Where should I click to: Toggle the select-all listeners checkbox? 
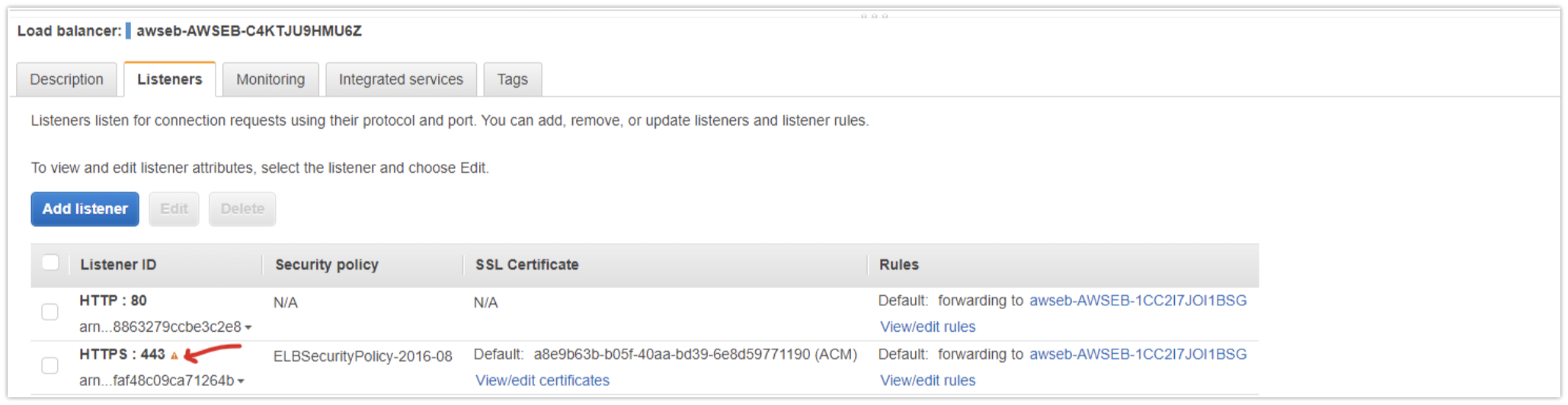(50, 263)
